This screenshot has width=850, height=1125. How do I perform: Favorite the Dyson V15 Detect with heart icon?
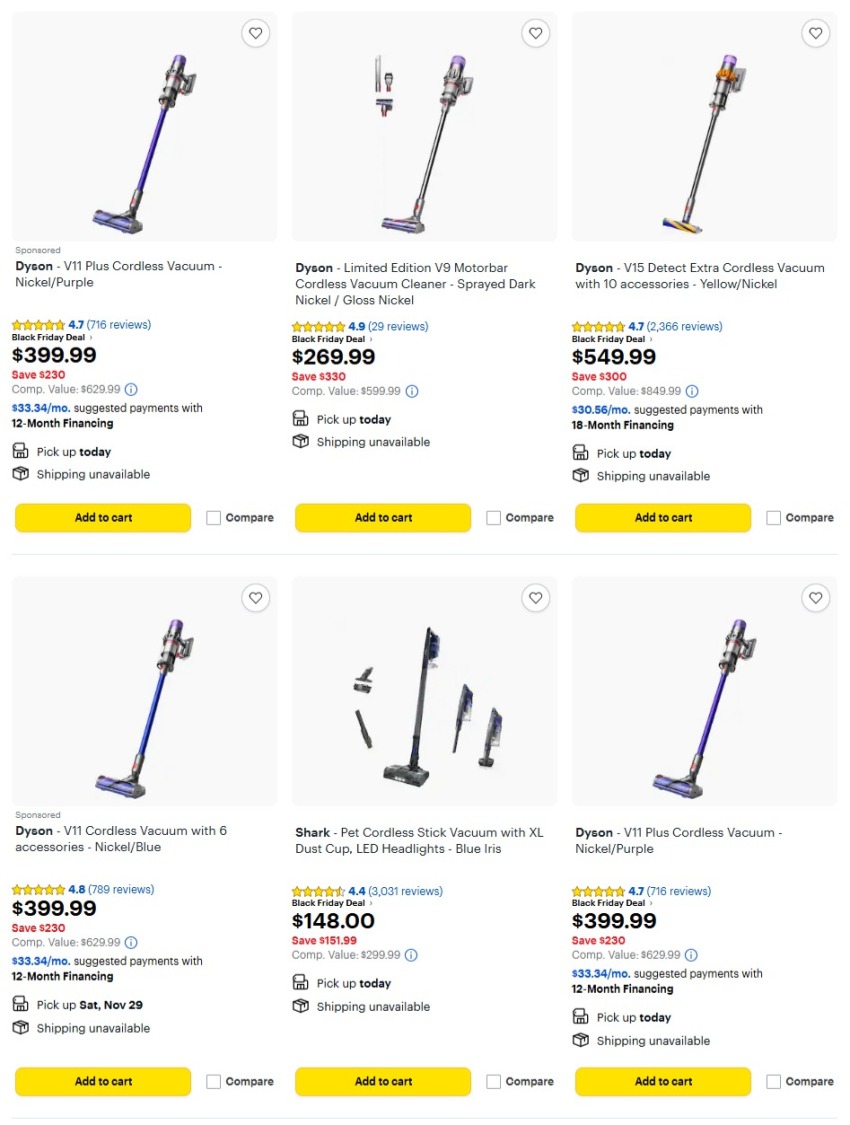coord(816,33)
